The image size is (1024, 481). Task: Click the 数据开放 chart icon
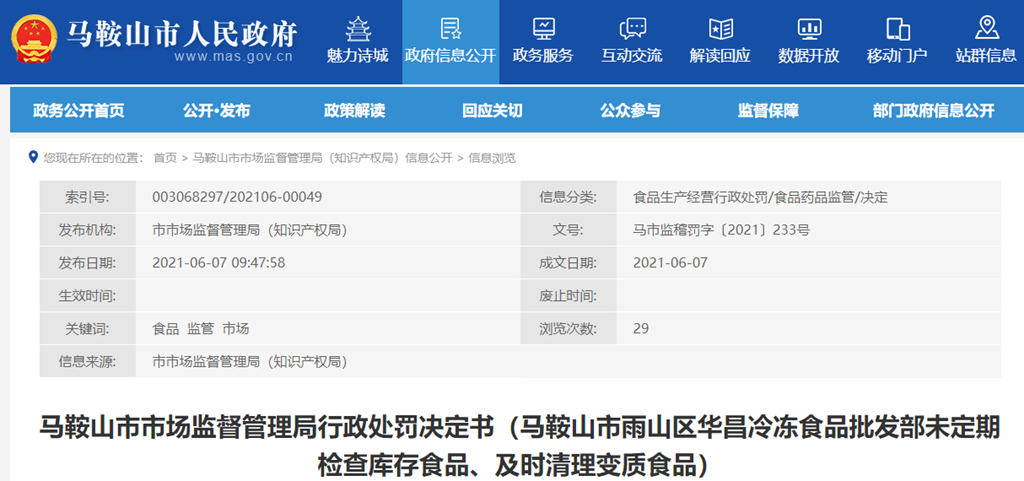point(808,27)
